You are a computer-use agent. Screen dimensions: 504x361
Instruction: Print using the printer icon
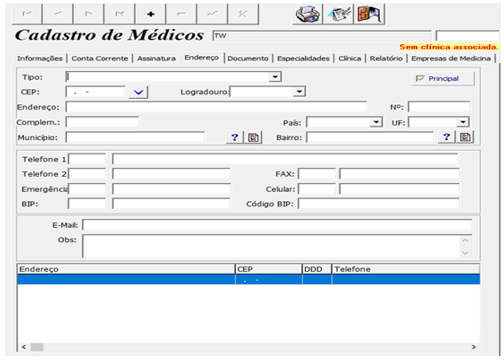308,14
